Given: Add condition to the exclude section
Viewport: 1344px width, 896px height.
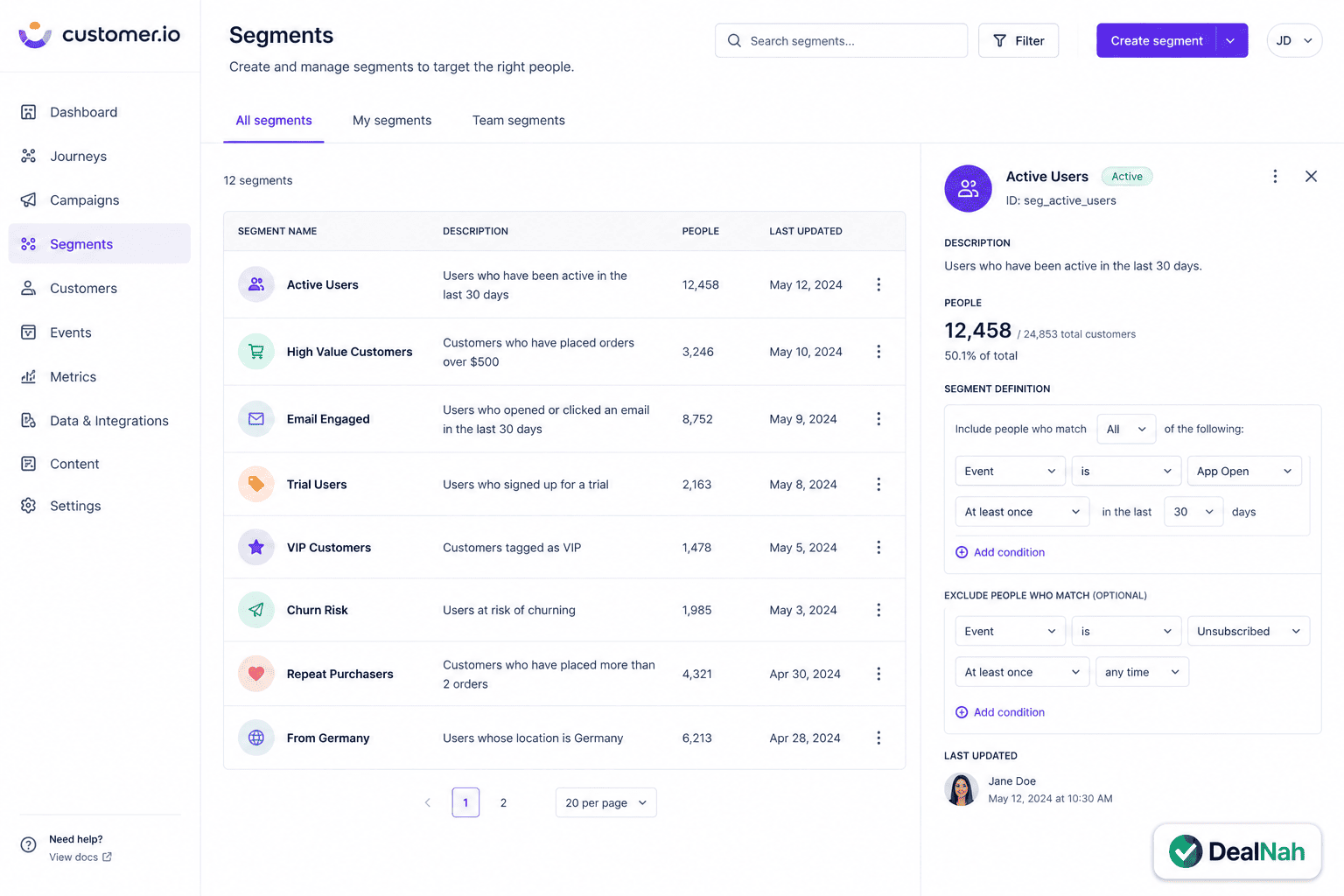Looking at the screenshot, I should point(1000,712).
